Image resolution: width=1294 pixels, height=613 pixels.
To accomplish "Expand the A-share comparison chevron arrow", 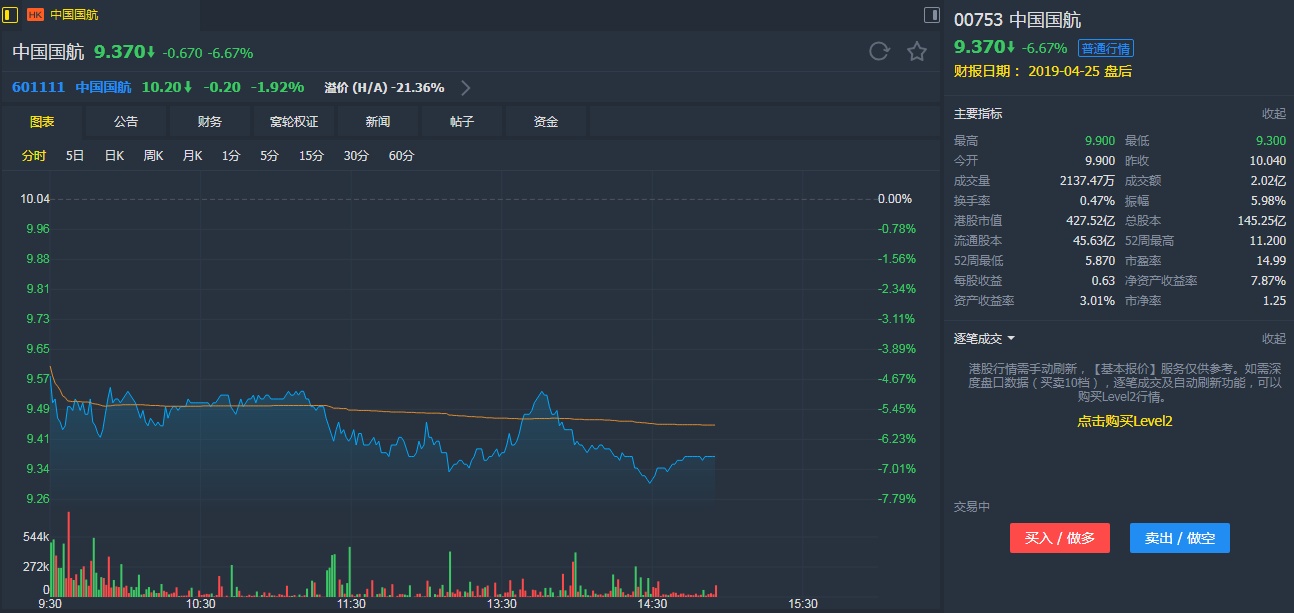I will pos(465,87).
